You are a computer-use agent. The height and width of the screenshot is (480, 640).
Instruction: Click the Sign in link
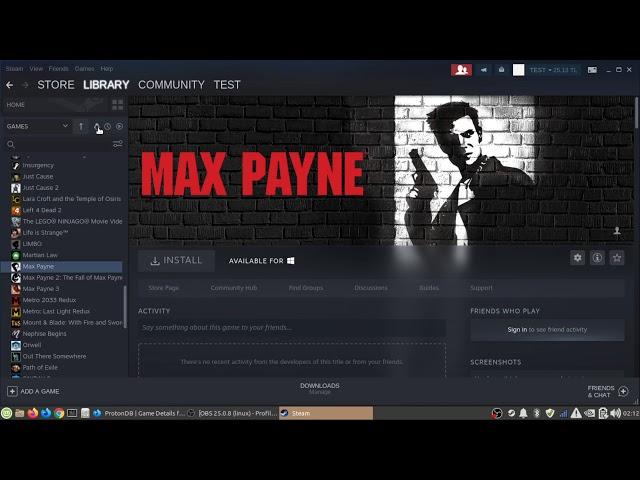[x=517, y=329]
